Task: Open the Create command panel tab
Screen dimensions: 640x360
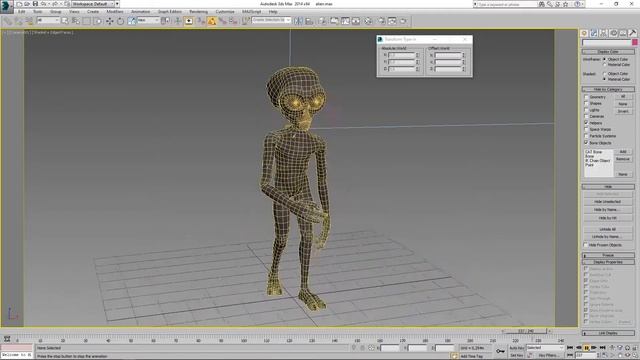Action: coord(584,33)
